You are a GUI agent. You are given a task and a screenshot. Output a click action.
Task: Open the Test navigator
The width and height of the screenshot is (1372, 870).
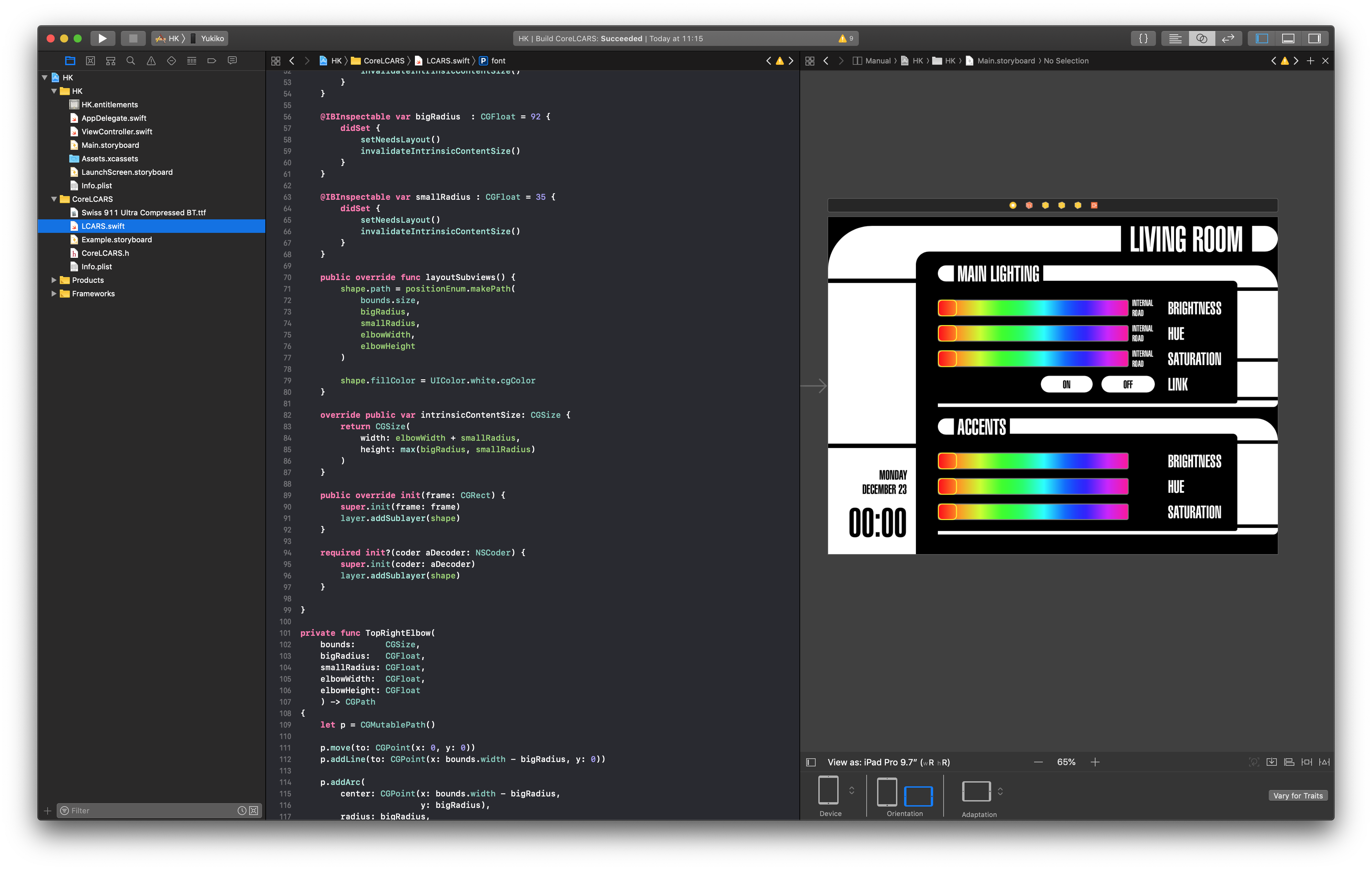171,60
